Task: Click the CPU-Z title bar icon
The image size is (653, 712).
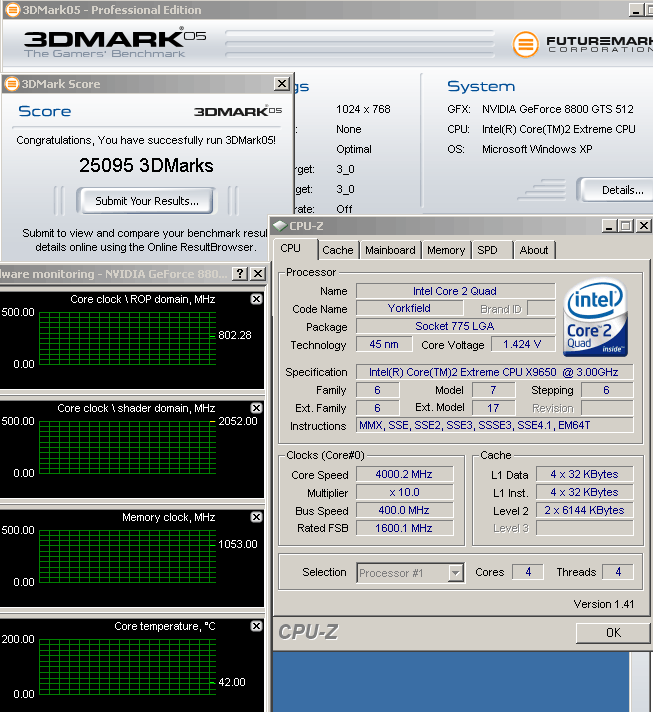Action: (280, 227)
